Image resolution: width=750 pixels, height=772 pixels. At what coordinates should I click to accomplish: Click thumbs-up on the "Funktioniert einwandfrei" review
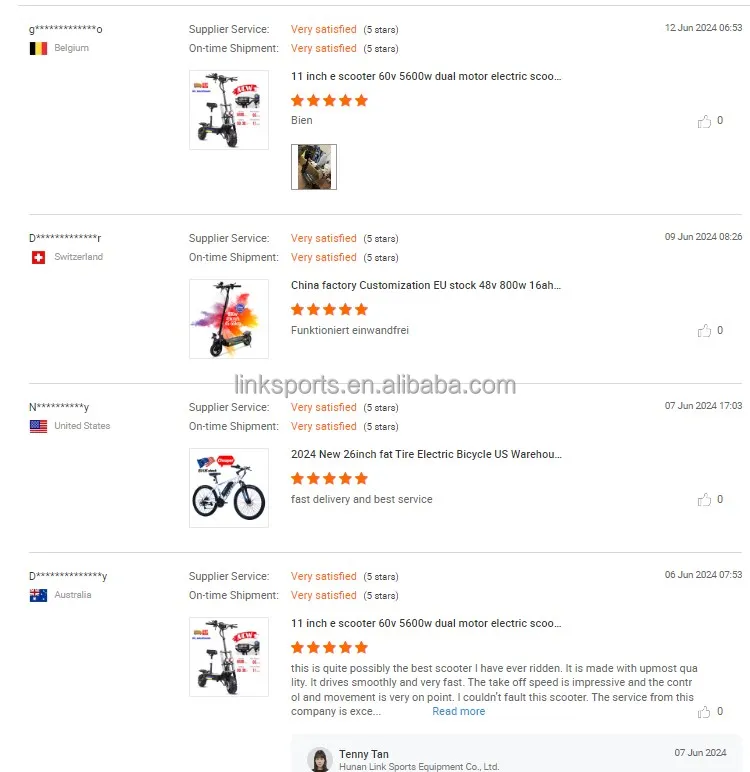[x=705, y=330]
